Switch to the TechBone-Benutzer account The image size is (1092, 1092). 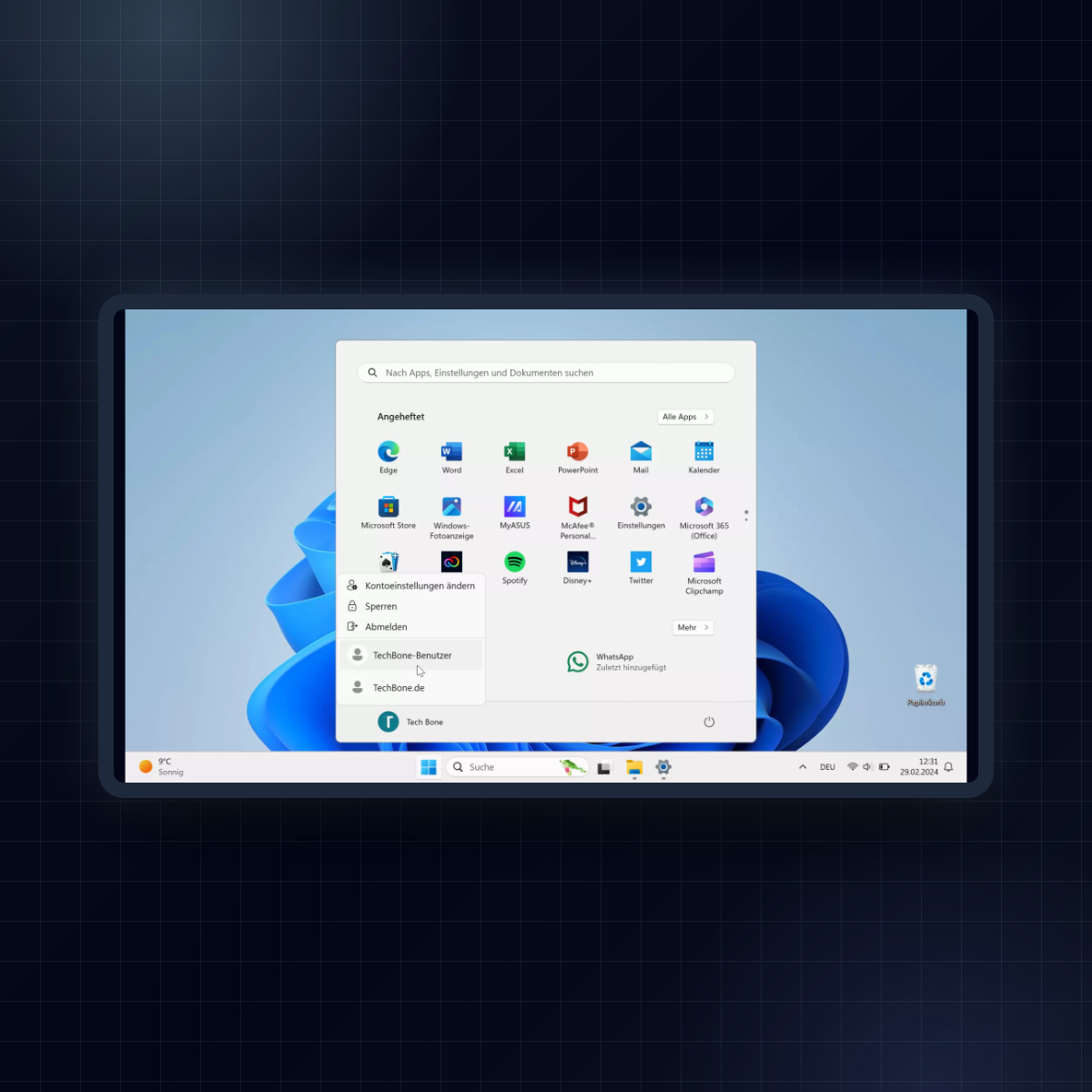pos(411,655)
